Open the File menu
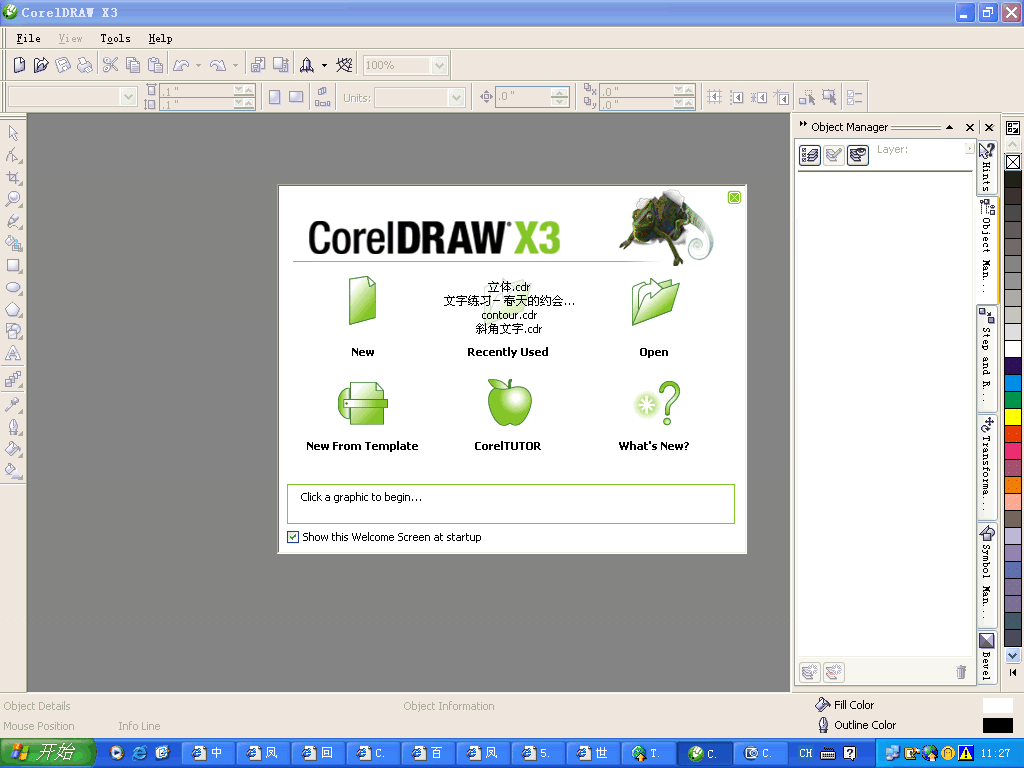 pyautogui.click(x=28, y=39)
